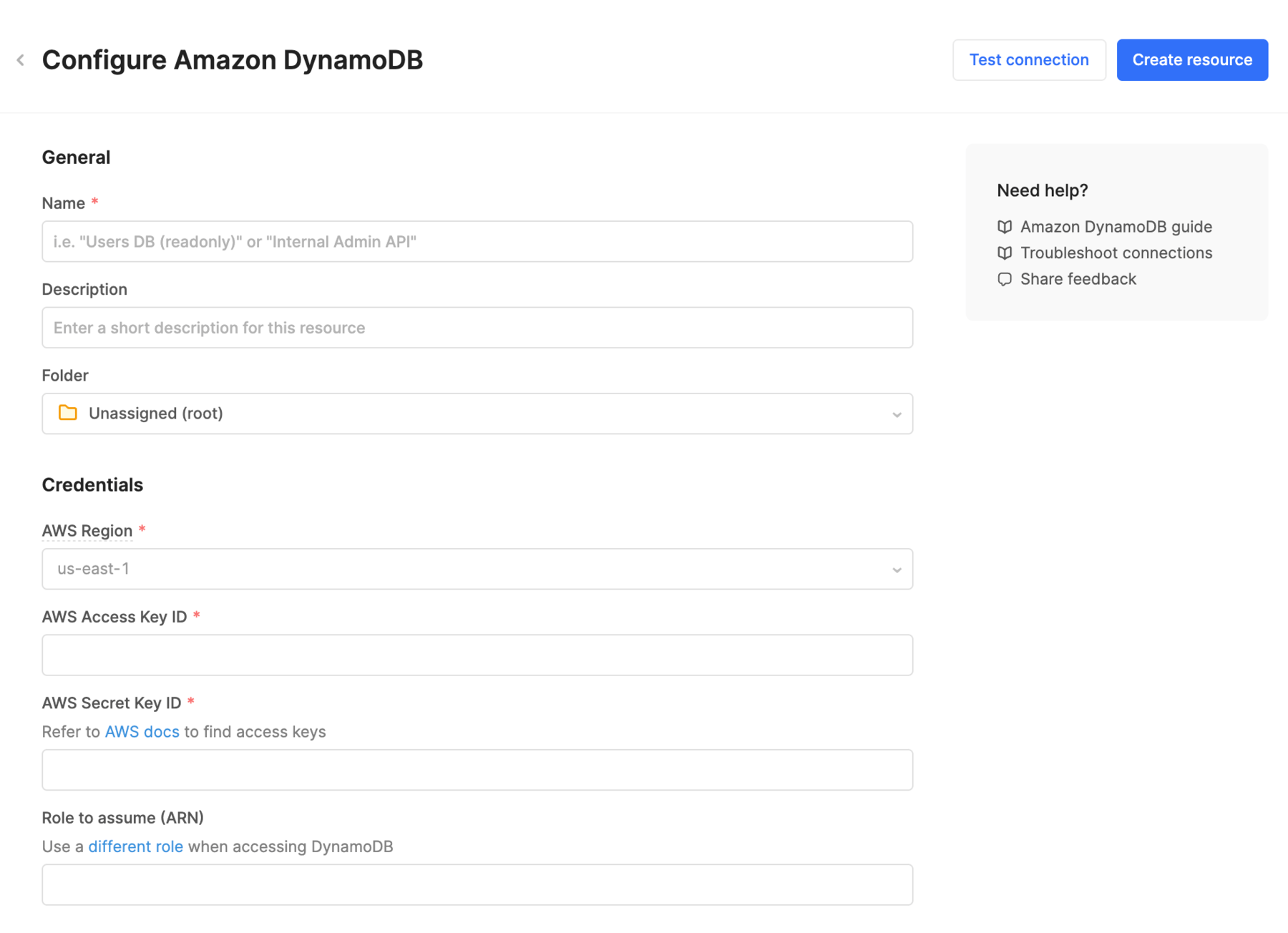Click into the Description text field
The width and height of the screenshot is (1288, 933).
[x=477, y=328]
